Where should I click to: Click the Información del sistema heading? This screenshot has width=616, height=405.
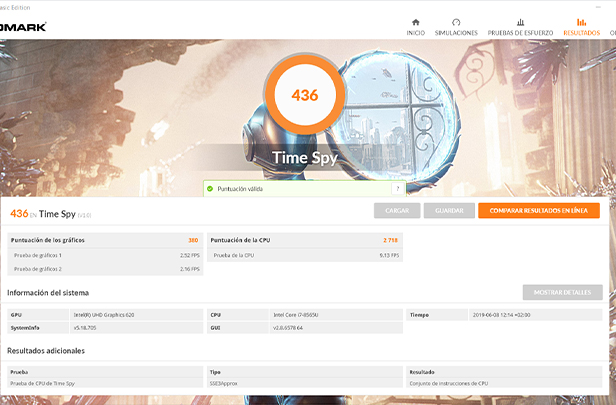click(x=48, y=293)
